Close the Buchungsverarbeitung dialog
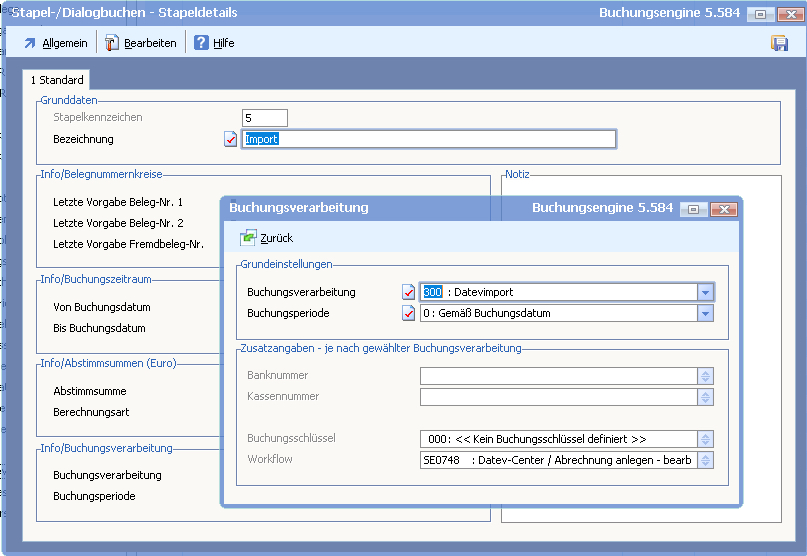The height and width of the screenshot is (556, 807). (723, 209)
